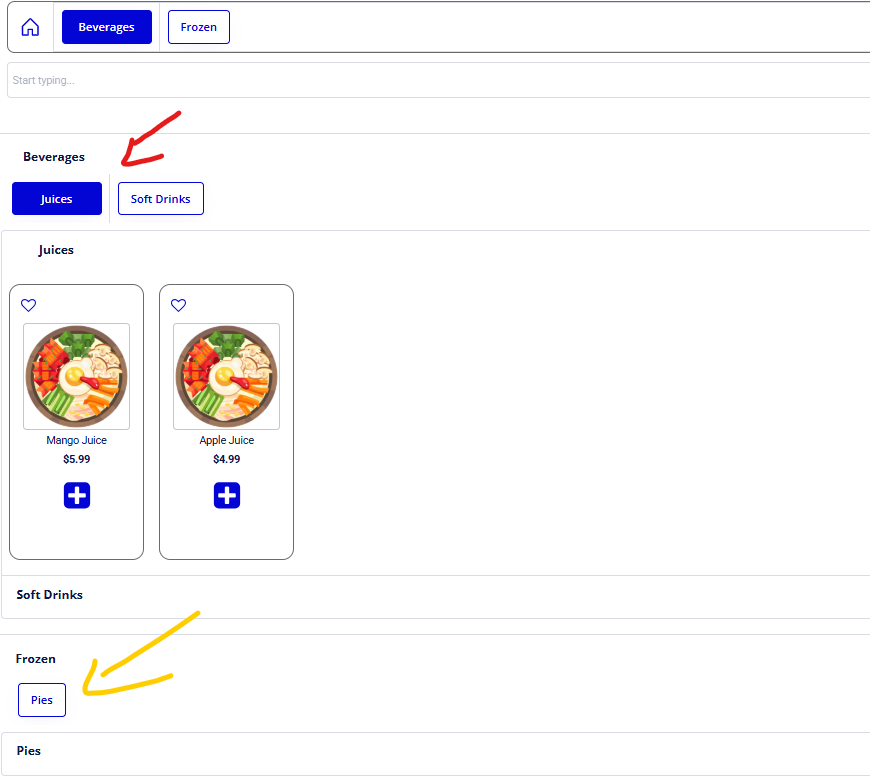Click the Apple Juice product name
This screenshot has width=870, height=782.
pyautogui.click(x=226, y=440)
